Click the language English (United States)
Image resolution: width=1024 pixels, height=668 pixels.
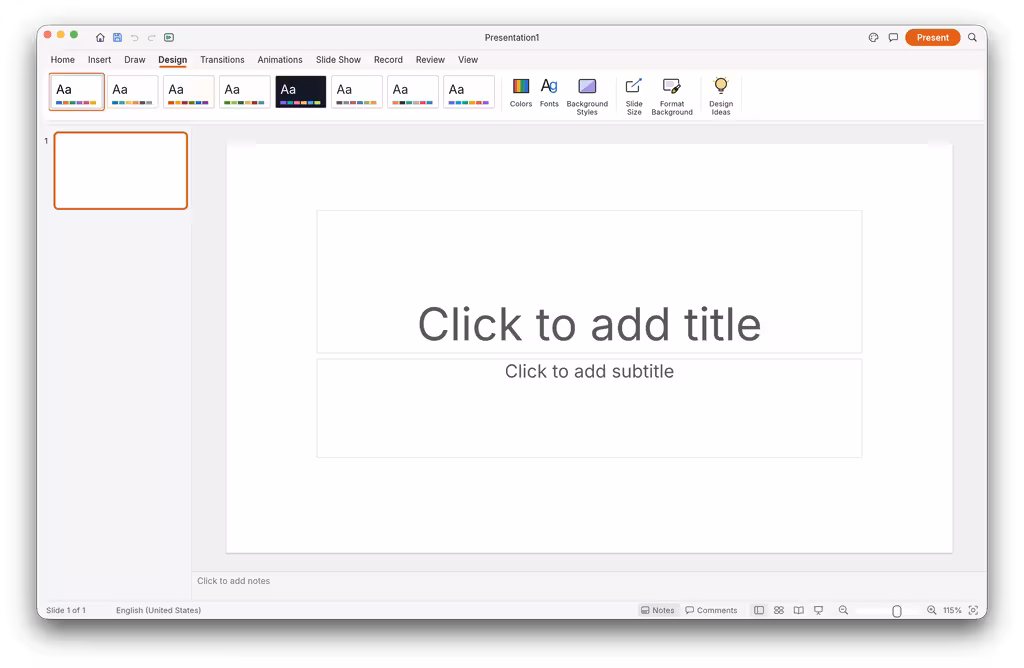158,610
